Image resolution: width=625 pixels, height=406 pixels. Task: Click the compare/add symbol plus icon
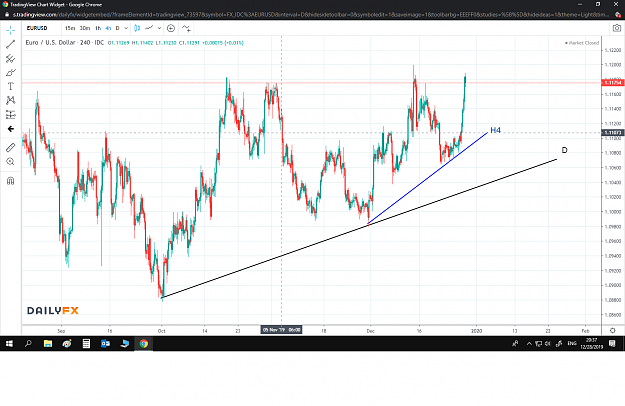171,28
